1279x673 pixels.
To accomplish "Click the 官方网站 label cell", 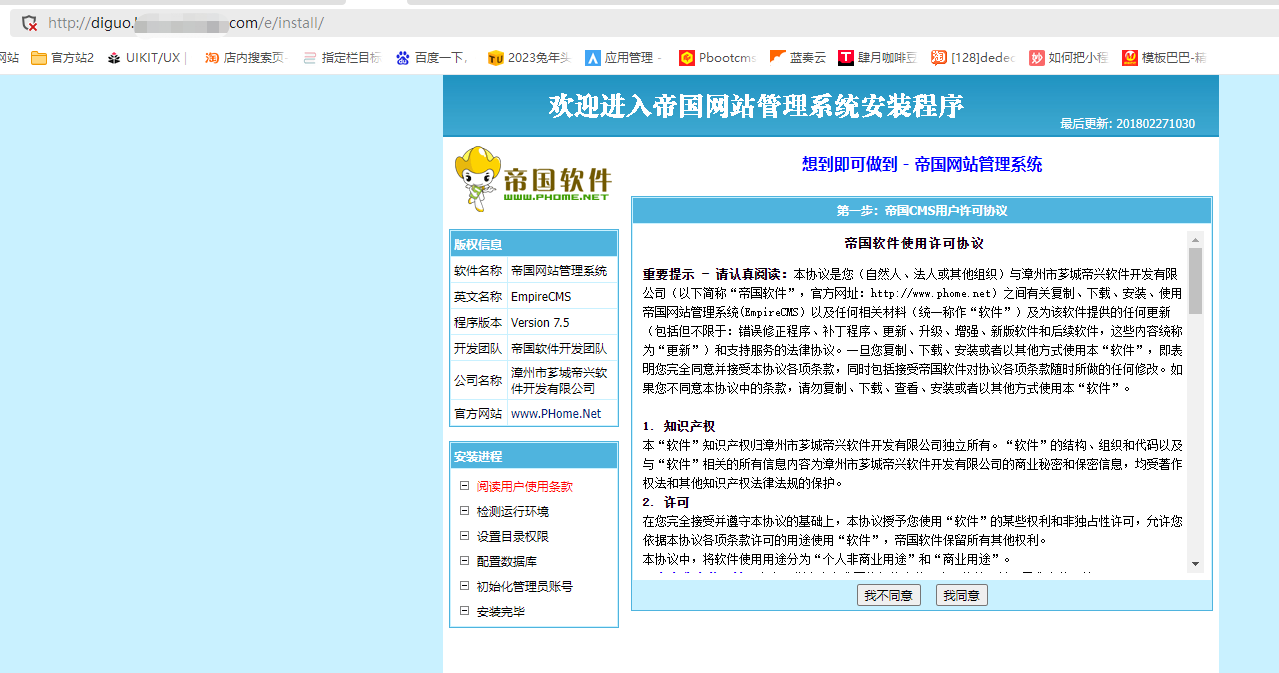I will pos(478,413).
